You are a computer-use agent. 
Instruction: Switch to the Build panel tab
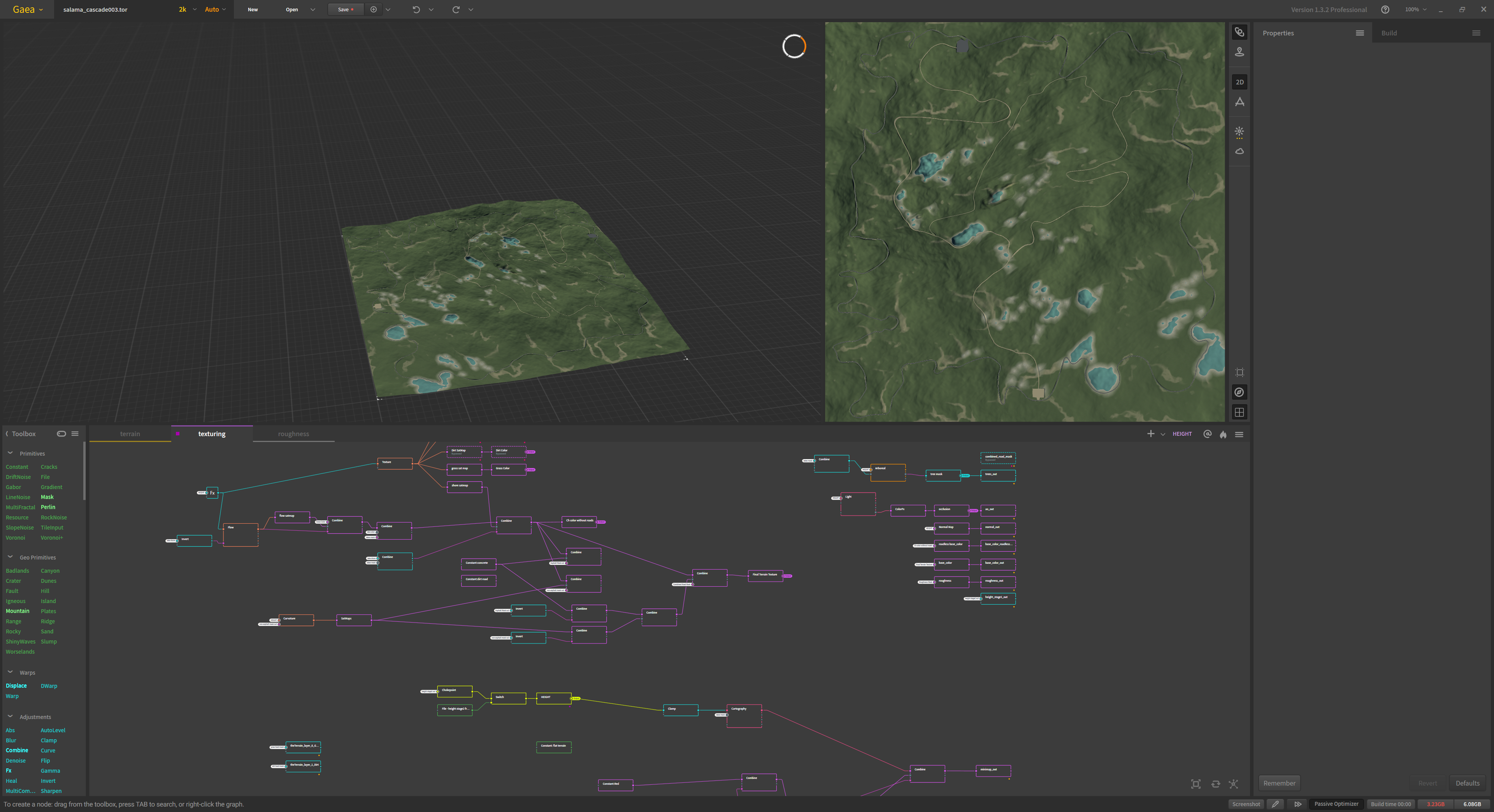point(1389,33)
